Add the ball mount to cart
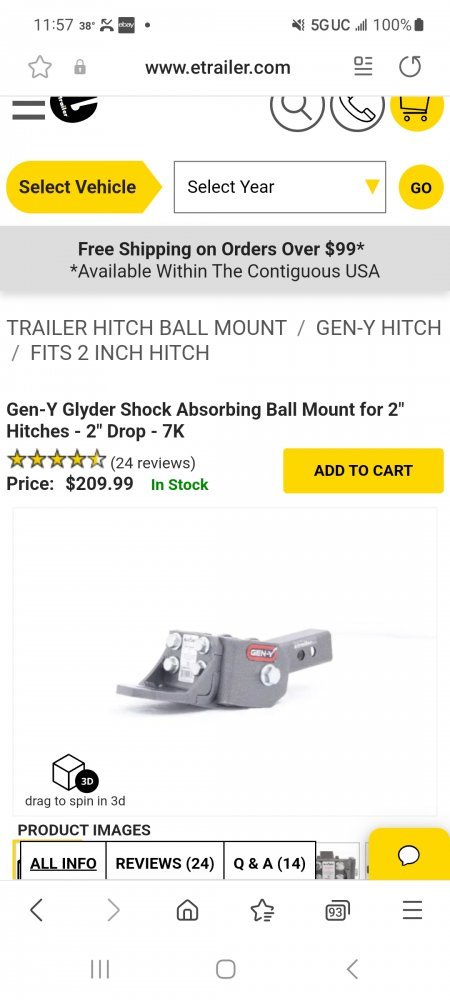450x1000 pixels. [x=363, y=471]
